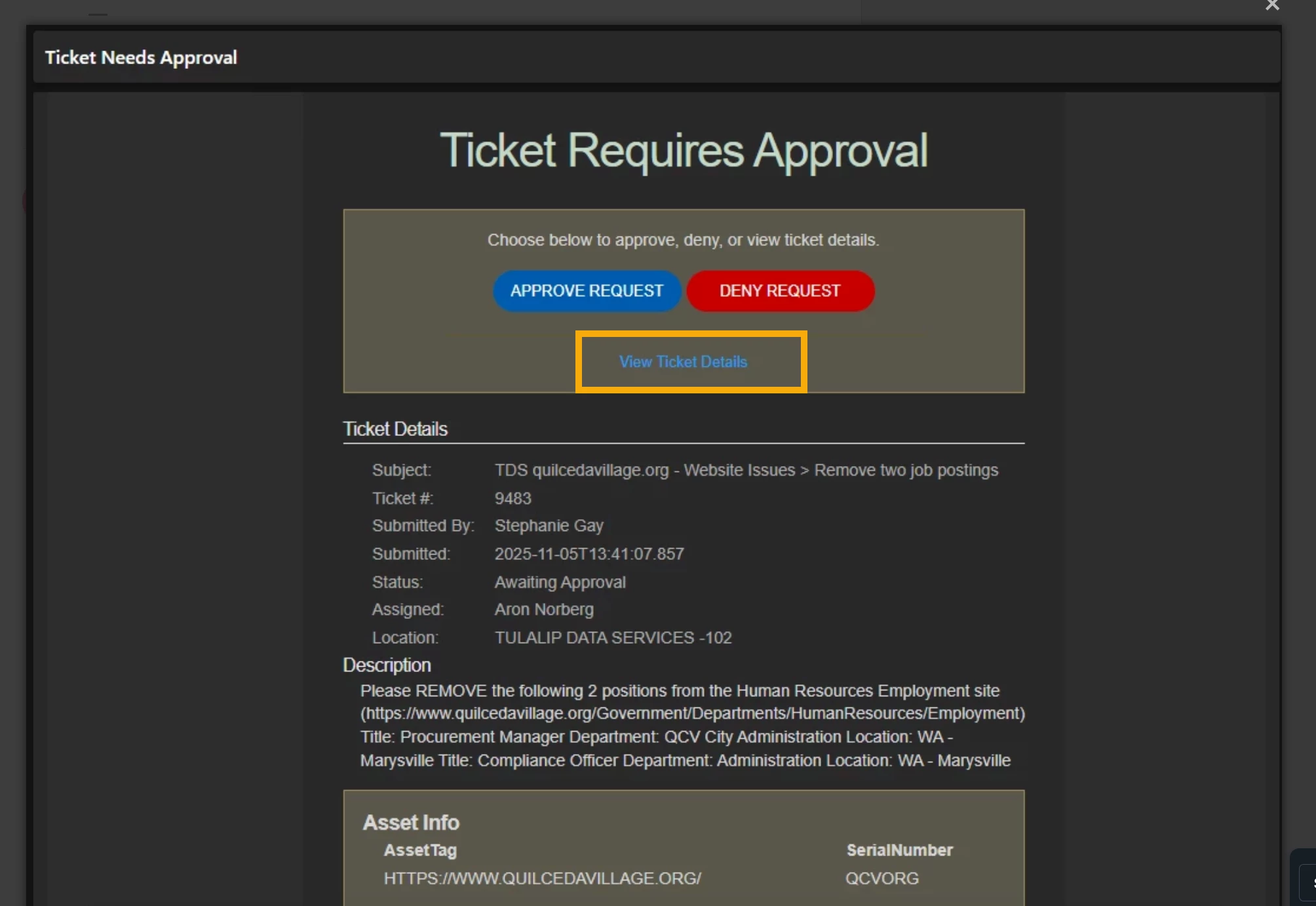1316x906 pixels.
Task: Click the ticket number 9483
Action: coord(513,498)
